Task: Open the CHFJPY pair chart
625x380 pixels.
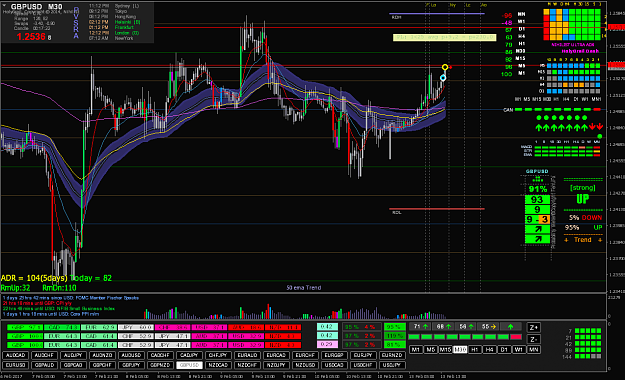Action: [x=218, y=355]
